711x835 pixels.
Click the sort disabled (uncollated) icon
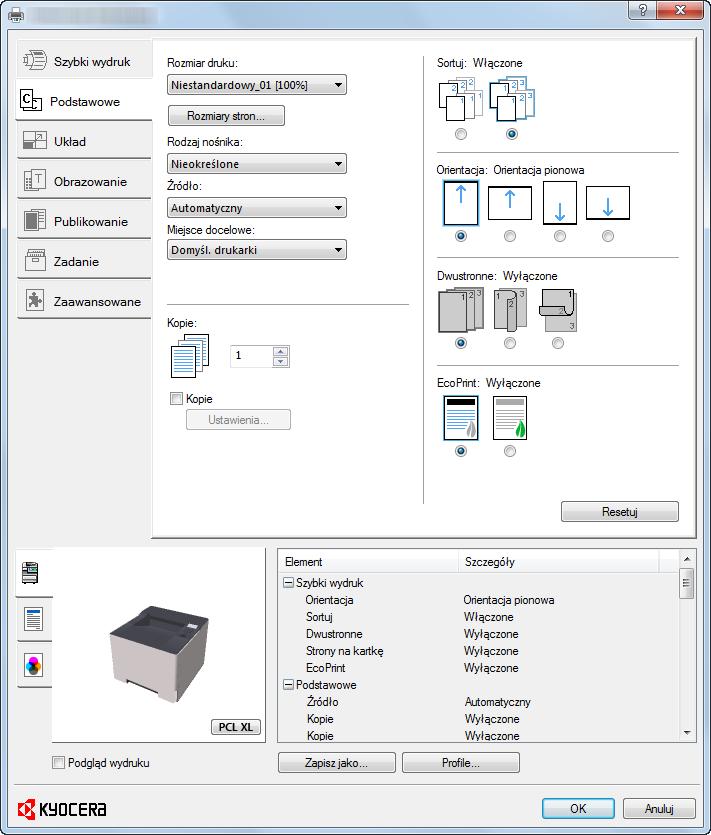pos(461,100)
